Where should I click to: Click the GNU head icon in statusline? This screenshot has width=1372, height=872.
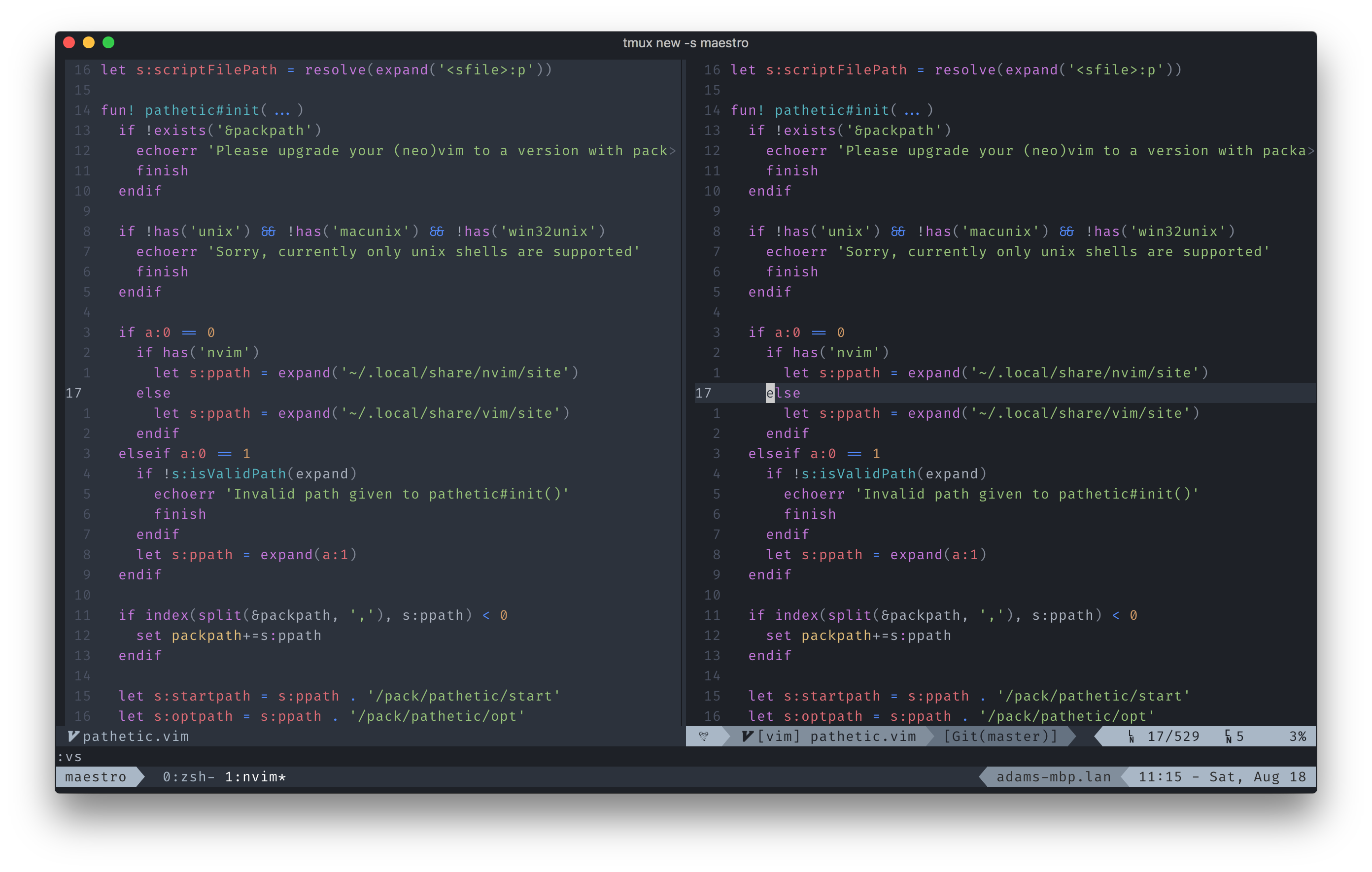(704, 737)
